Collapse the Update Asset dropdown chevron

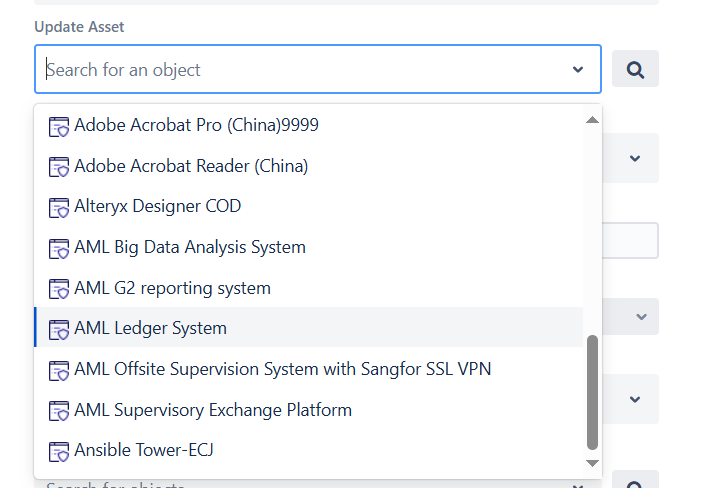[x=578, y=70]
